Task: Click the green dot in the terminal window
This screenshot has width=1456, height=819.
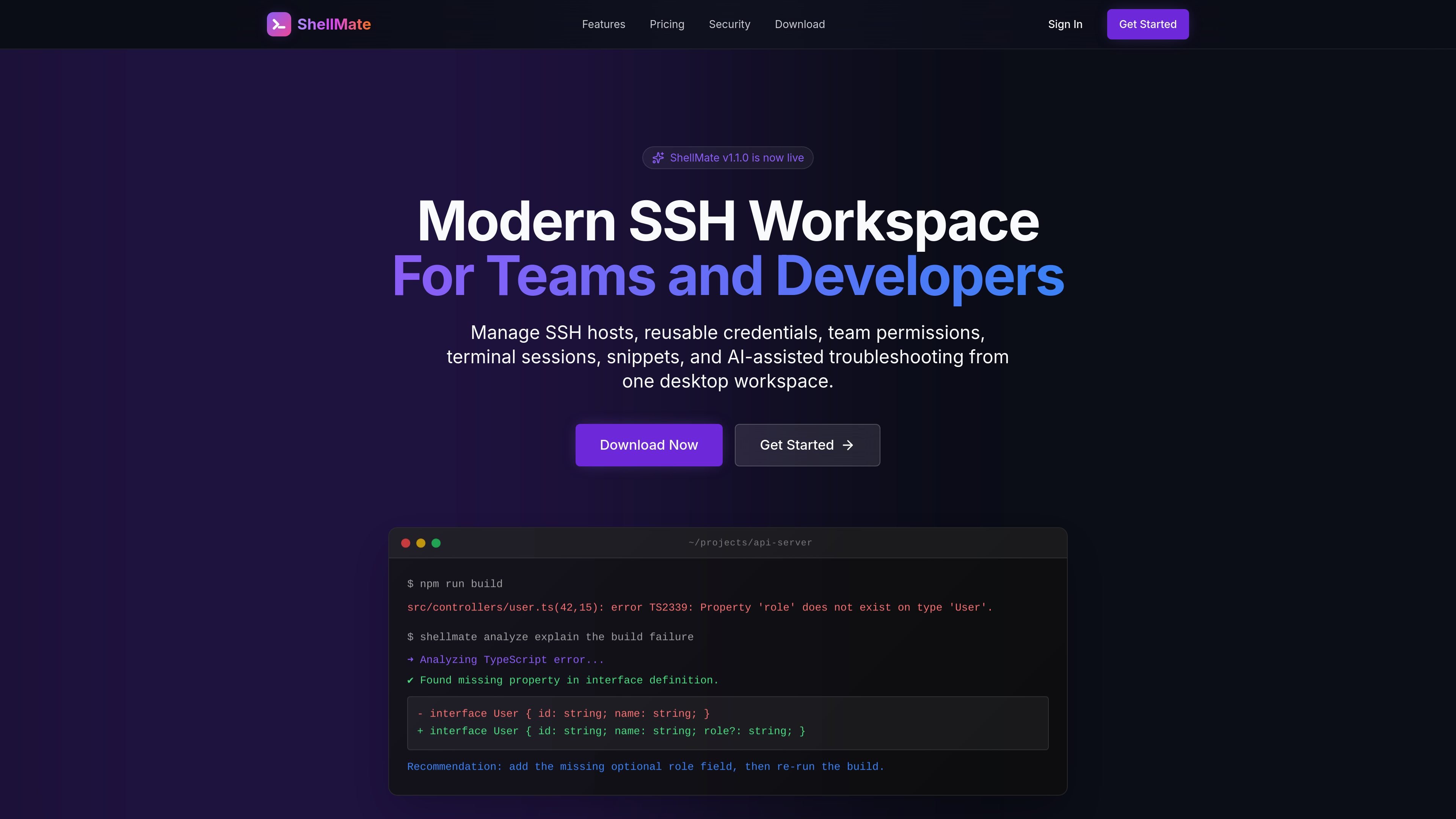Action: tap(436, 543)
